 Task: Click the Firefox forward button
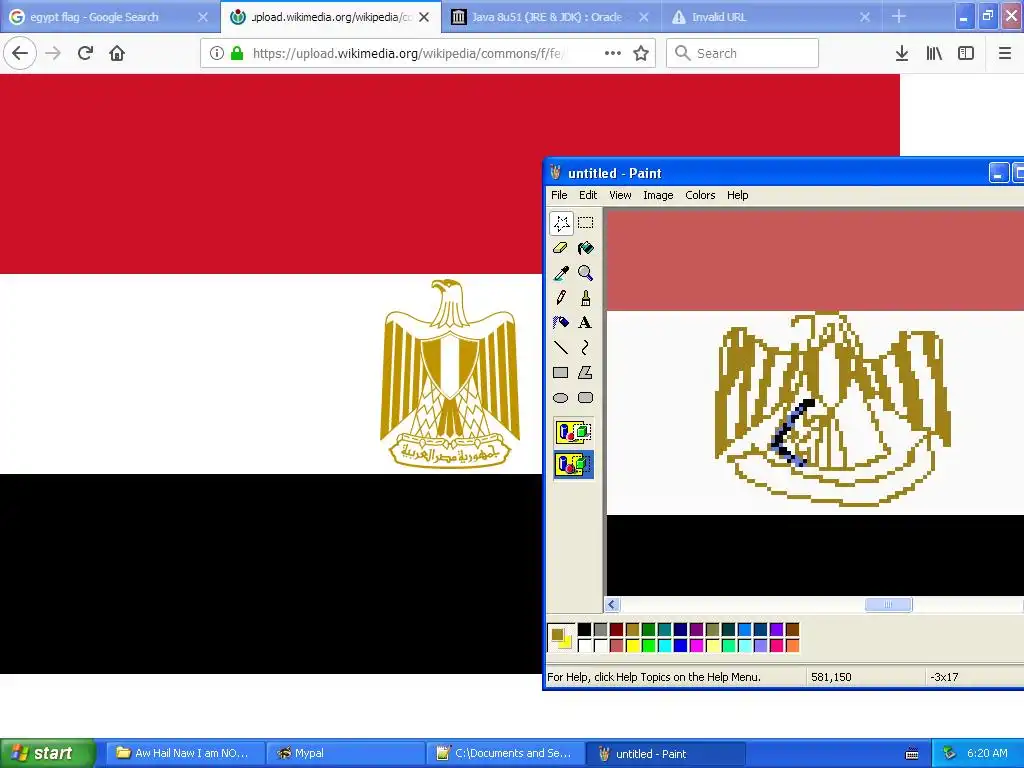click(53, 54)
